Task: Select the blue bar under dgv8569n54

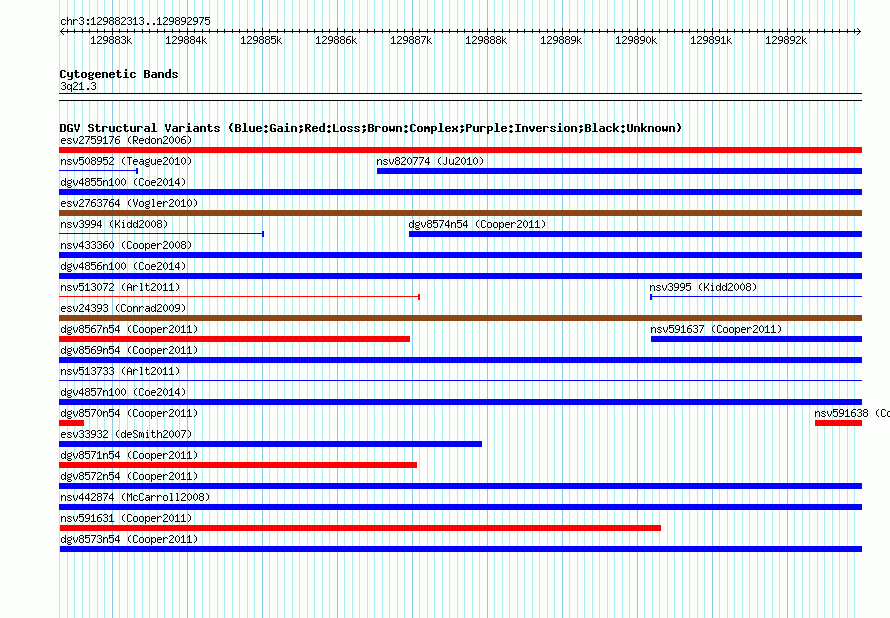Action: [460, 360]
